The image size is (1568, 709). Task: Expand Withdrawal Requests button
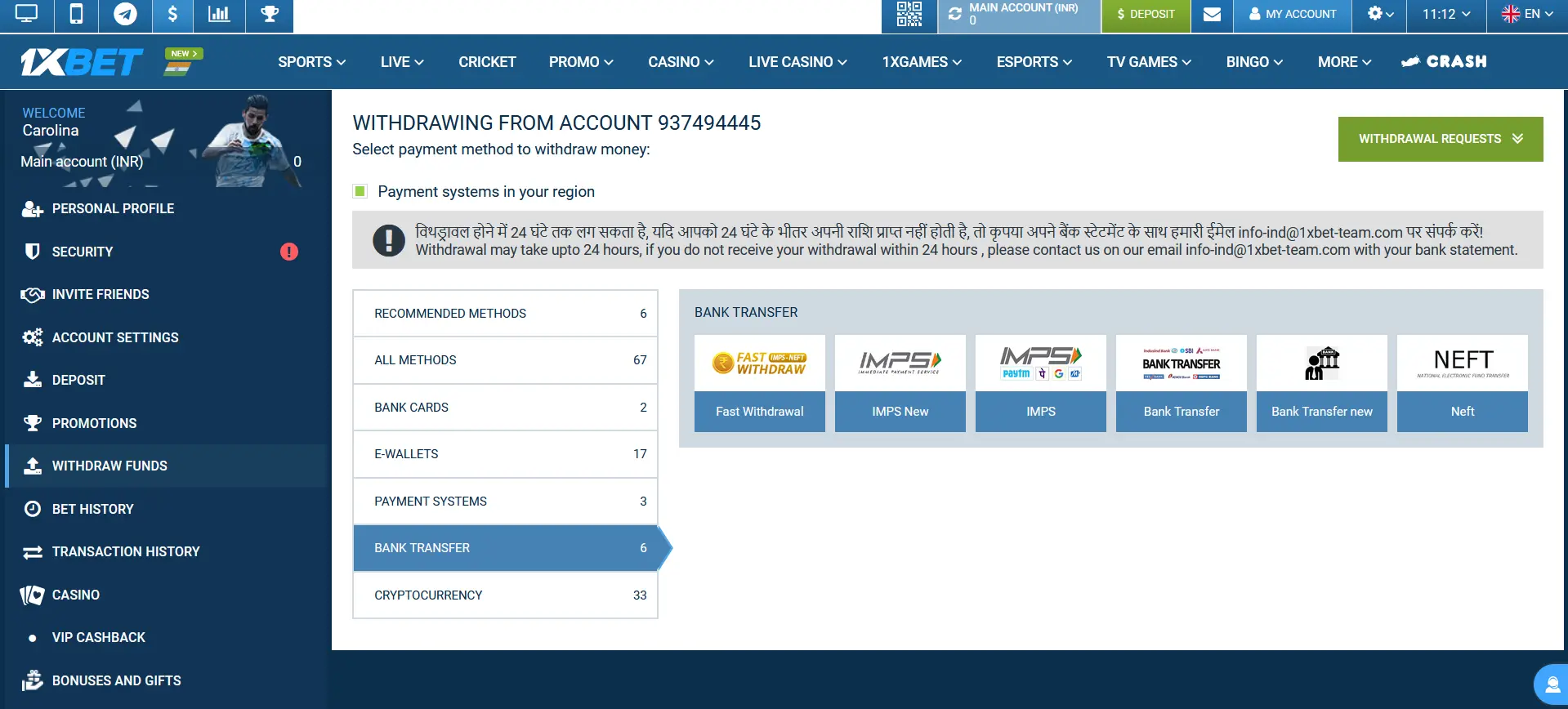(1441, 139)
